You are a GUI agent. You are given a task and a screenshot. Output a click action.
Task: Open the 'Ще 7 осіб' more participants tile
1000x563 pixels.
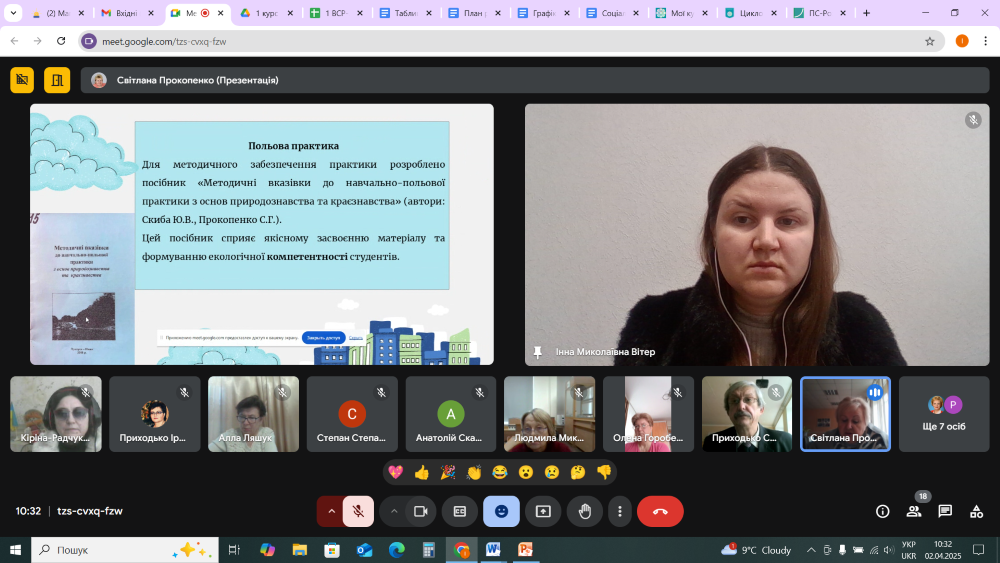click(945, 414)
